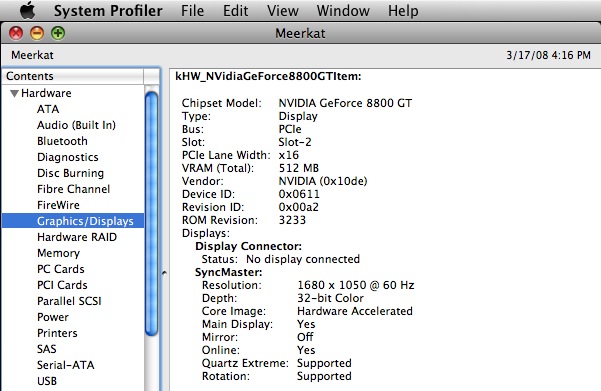Select SAS in the Hardware list

click(x=46, y=349)
